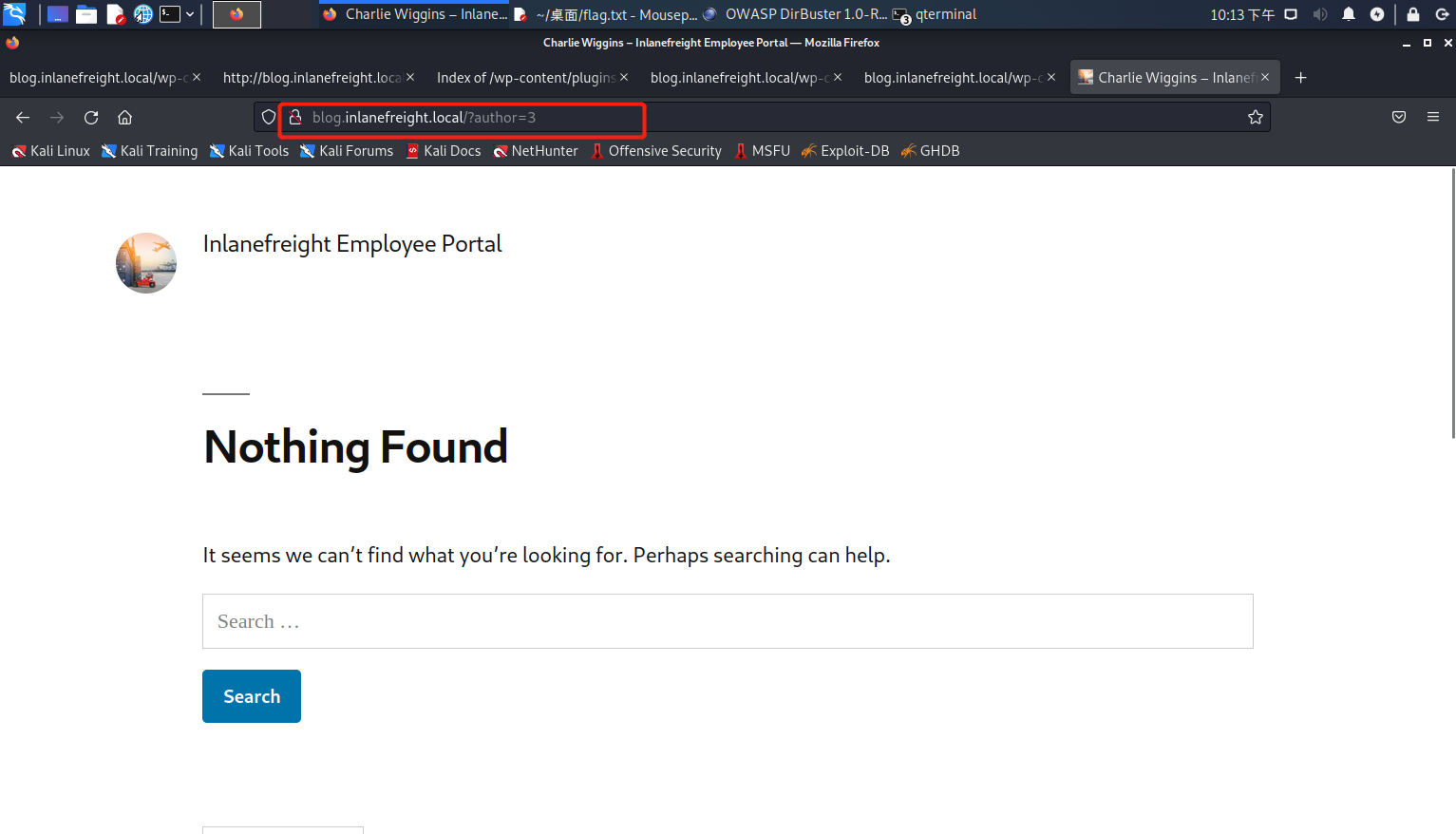Click the blue Search button
Screen dimensions: 1456x834
[x=252, y=696]
